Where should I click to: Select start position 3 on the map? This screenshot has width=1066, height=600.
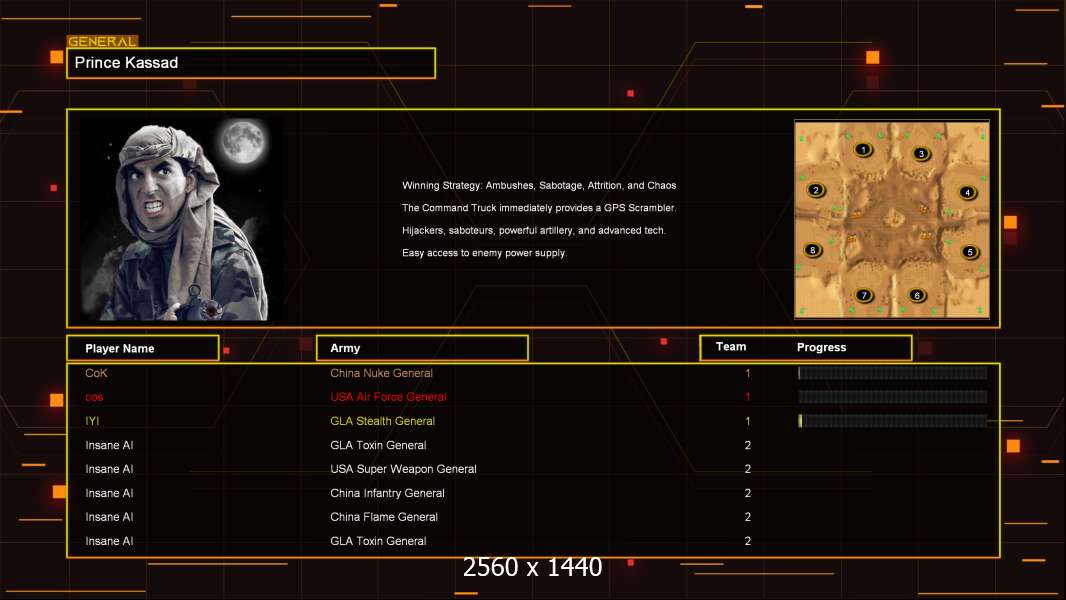click(922, 154)
